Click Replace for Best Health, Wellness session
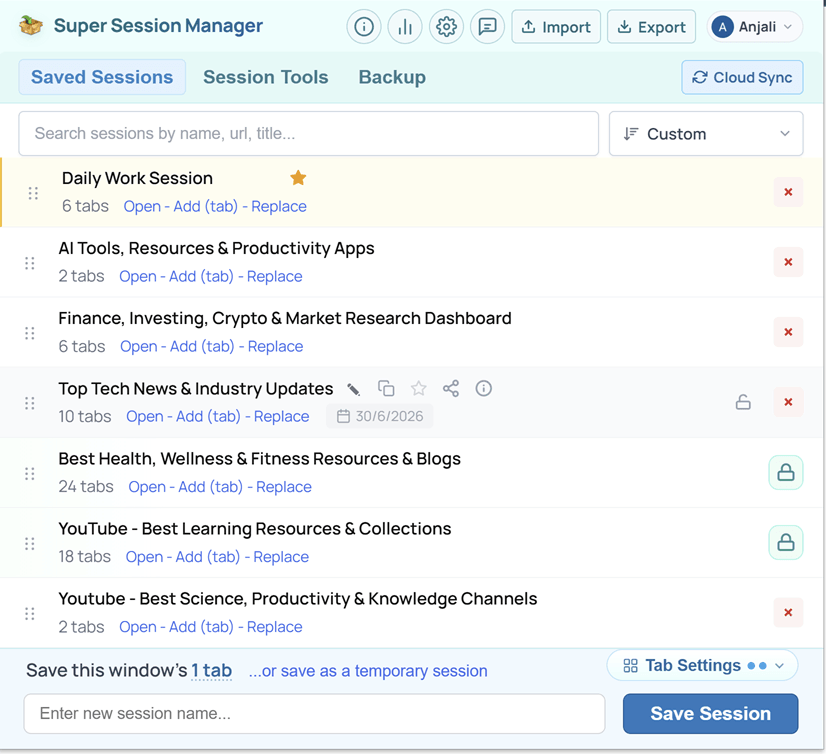Viewport: 826px width, 754px height. (x=284, y=487)
